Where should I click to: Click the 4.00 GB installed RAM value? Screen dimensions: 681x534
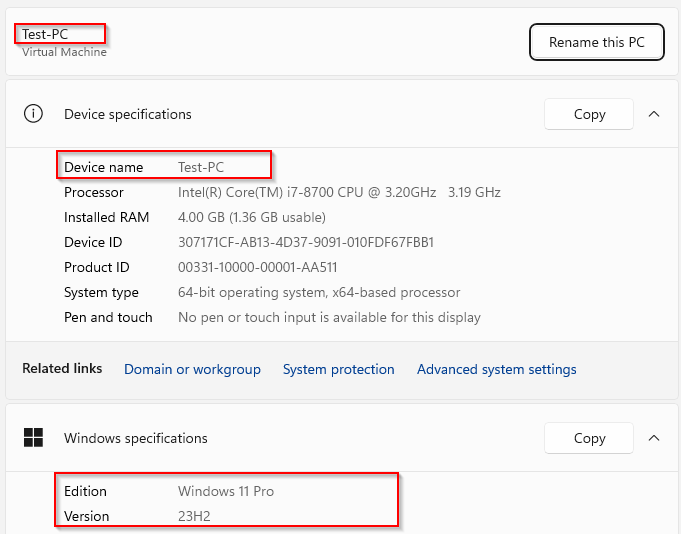[x=252, y=217]
